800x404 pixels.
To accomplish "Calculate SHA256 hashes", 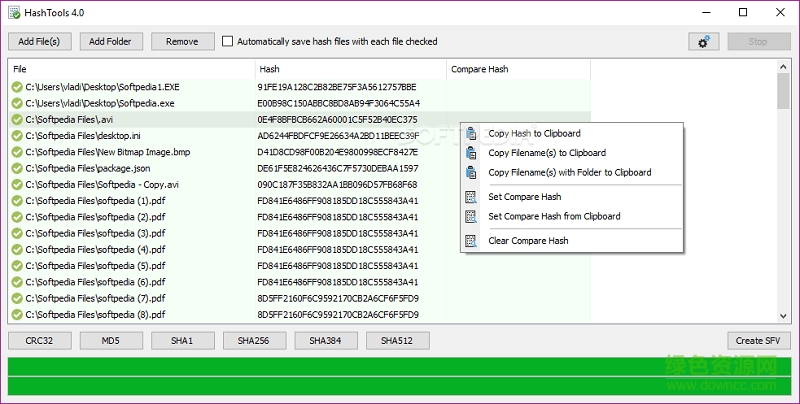I will click(254, 341).
